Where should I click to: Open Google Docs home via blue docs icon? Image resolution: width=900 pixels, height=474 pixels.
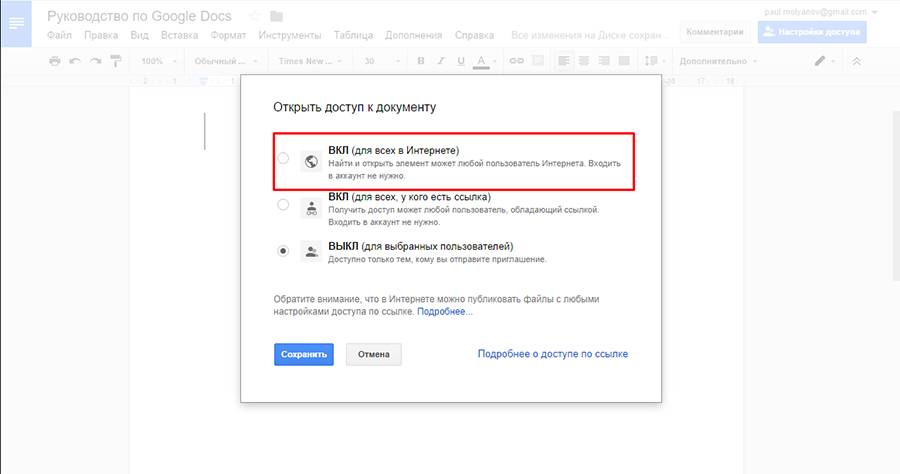(x=16, y=24)
